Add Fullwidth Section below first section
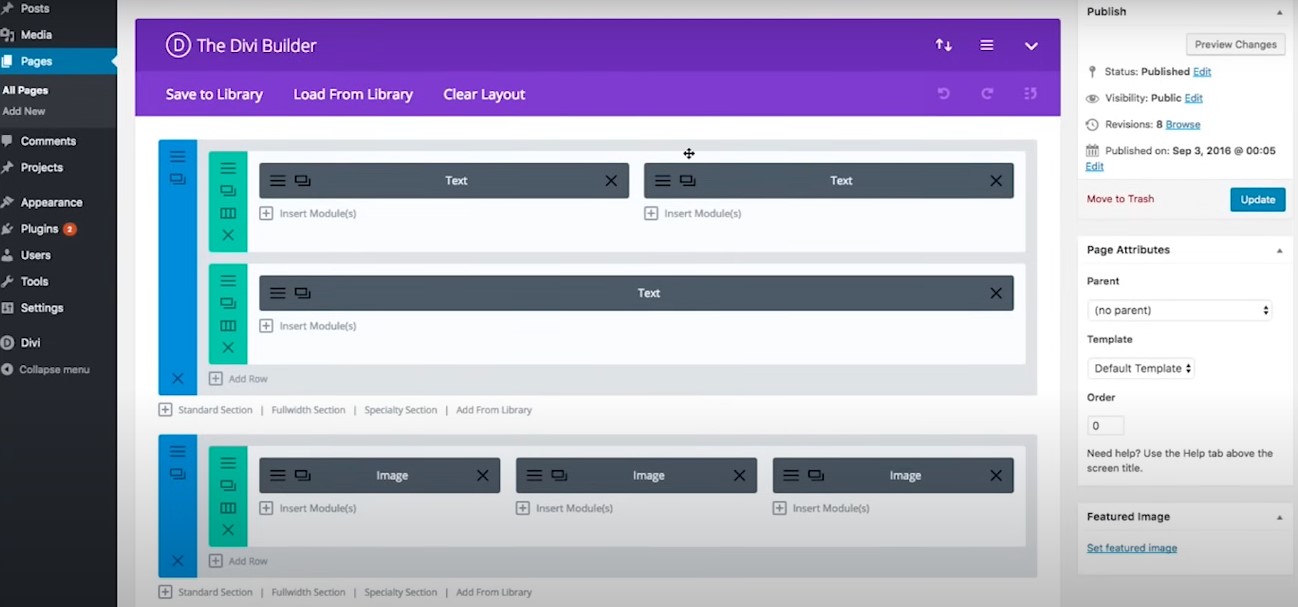The height and width of the screenshot is (607, 1298). (308, 410)
